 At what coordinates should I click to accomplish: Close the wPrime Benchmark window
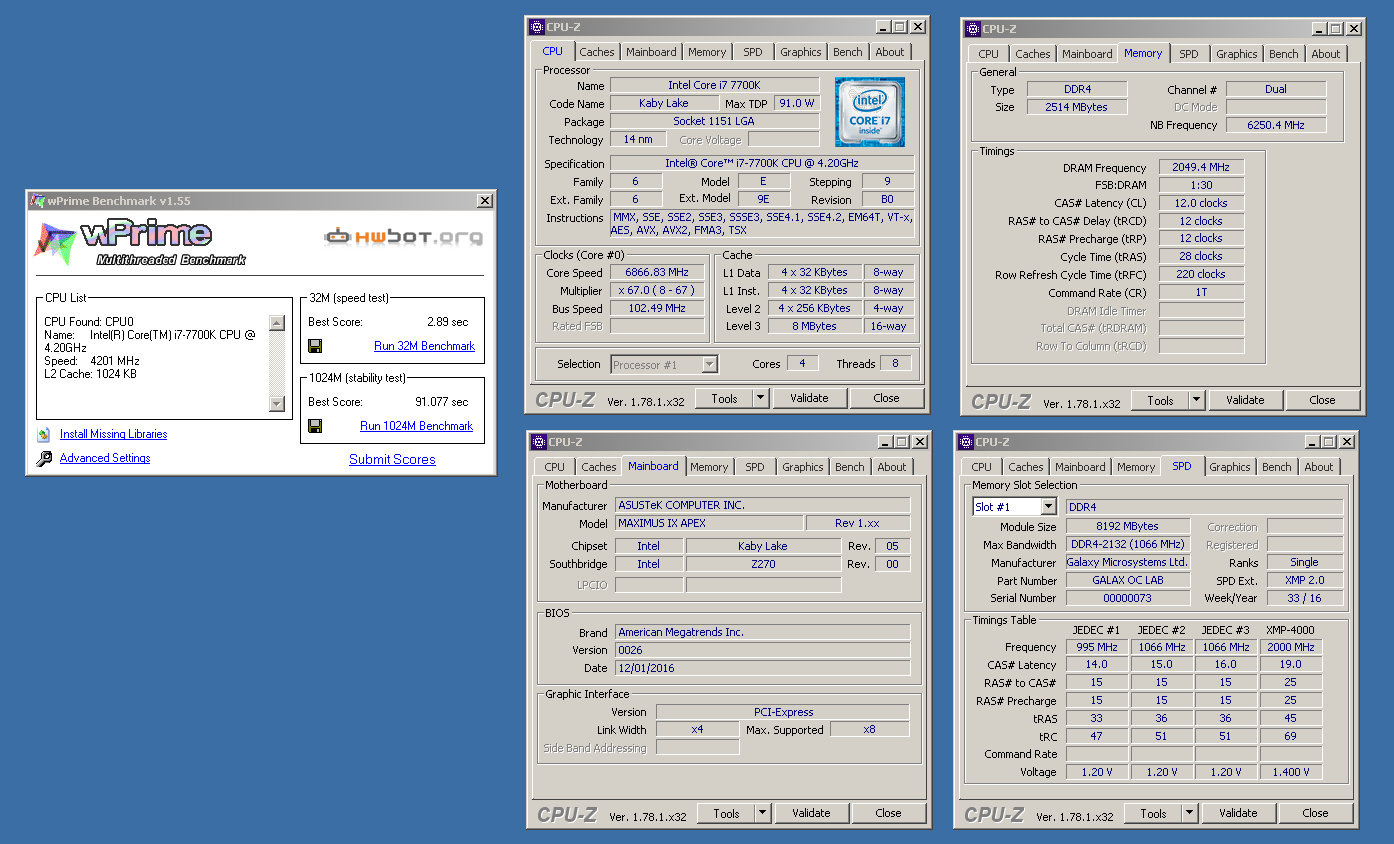(x=484, y=201)
